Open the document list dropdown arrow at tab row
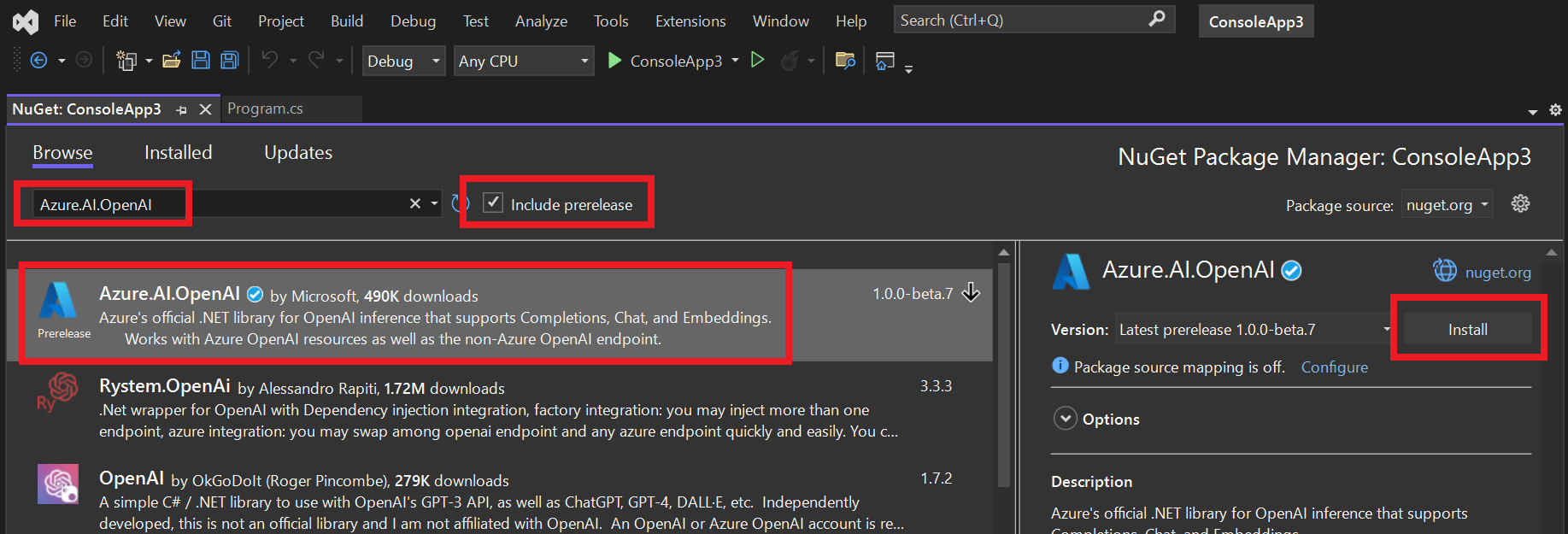This screenshot has width=1568, height=534. (1533, 111)
